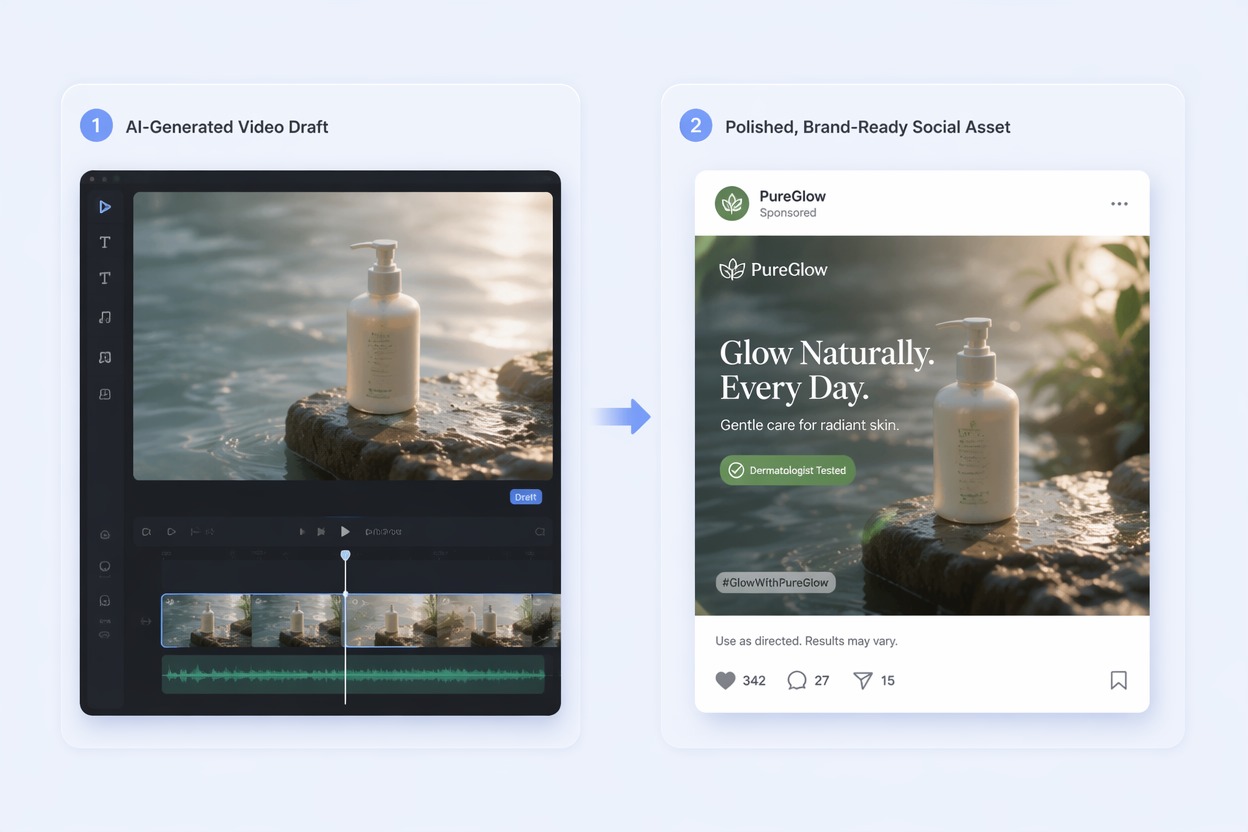Click the 'Glow Naturally. Every Day.' headline
The image size is (1248, 832).
click(x=827, y=370)
